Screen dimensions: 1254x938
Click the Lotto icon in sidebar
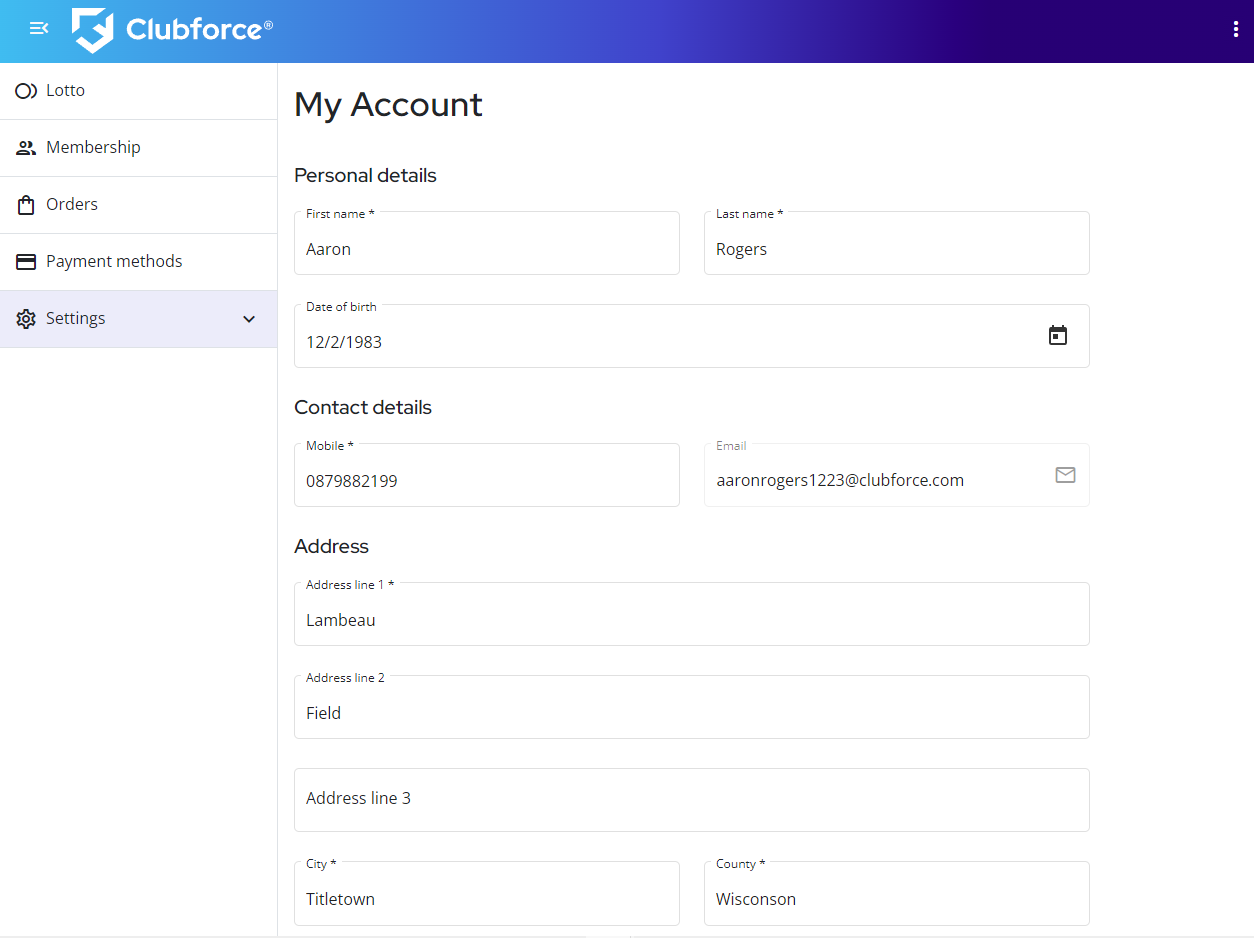point(26,91)
